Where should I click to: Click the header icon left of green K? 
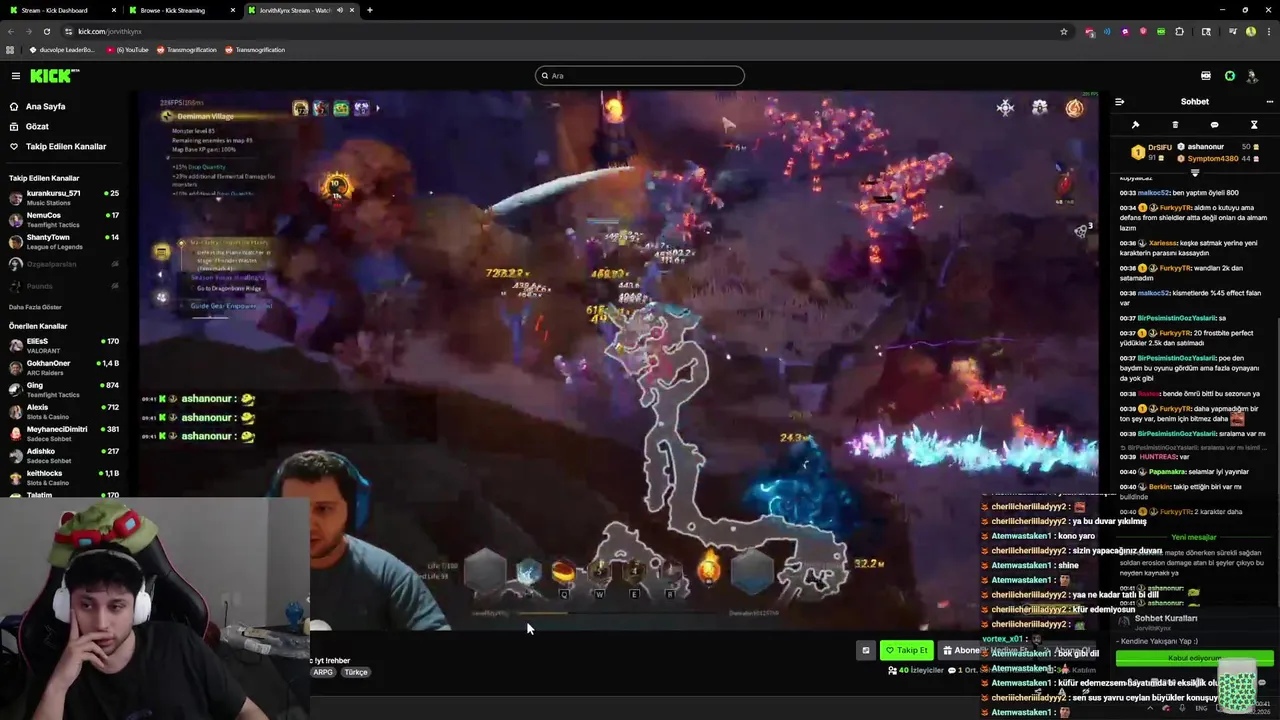[x=1206, y=76]
